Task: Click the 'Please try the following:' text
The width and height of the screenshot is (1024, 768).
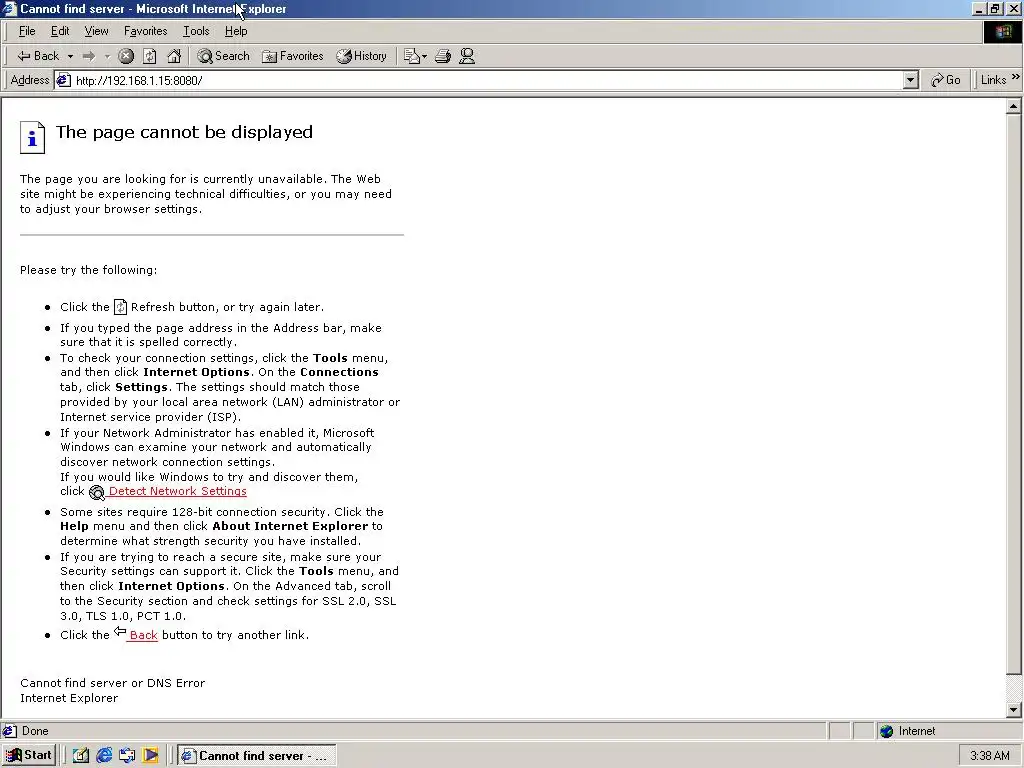Action: [x=88, y=270]
